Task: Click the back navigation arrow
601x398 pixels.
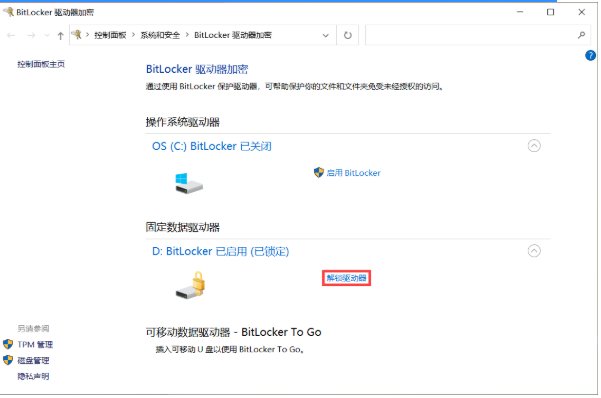Action: pyautogui.click(x=11, y=35)
